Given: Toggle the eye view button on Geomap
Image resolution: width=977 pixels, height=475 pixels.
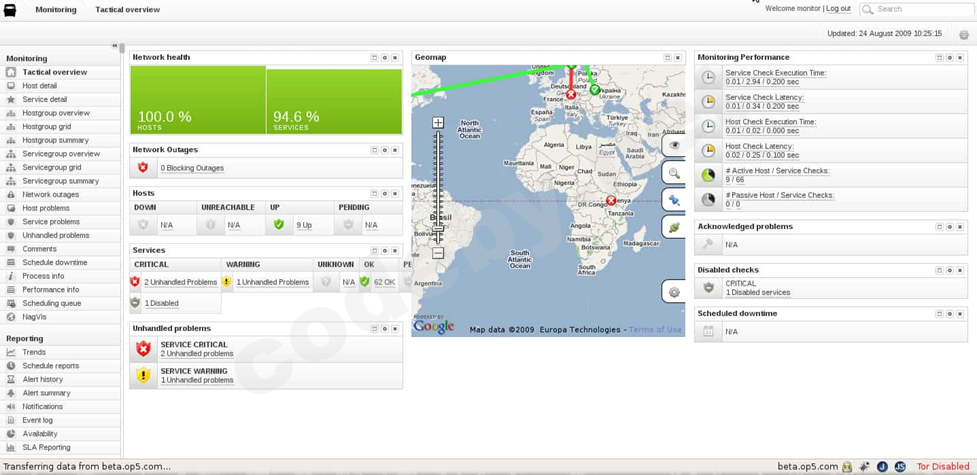Looking at the screenshot, I should [x=674, y=145].
